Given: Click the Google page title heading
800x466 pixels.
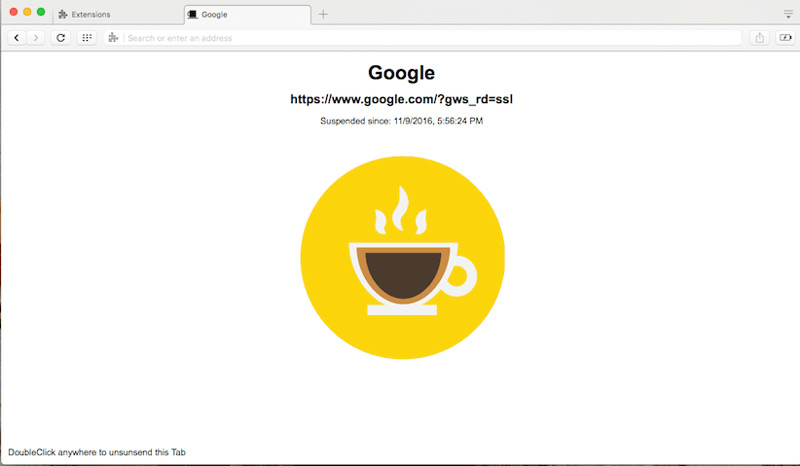Looking at the screenshot, I should [401, 72].
